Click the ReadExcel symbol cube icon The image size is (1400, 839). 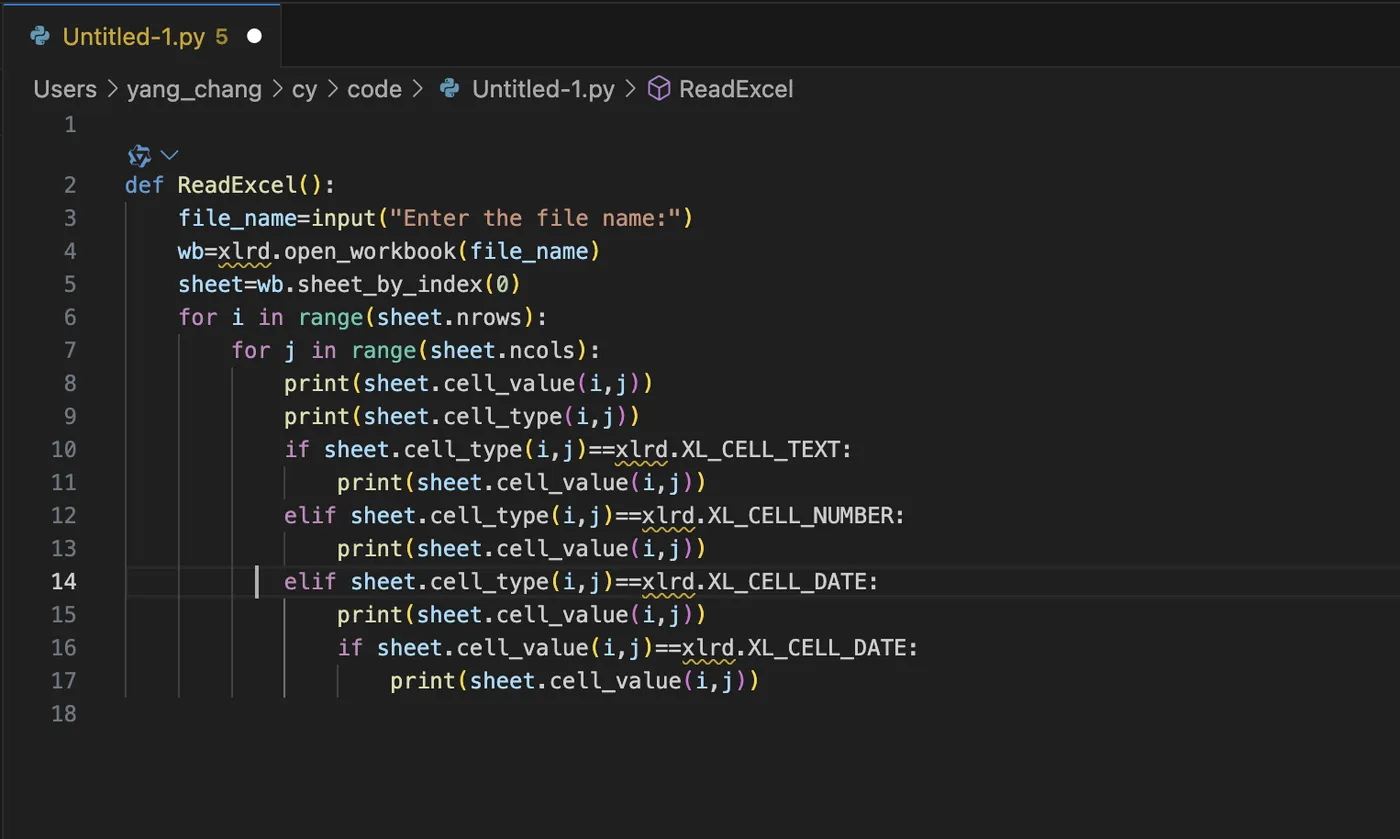(x=658, y=89)
